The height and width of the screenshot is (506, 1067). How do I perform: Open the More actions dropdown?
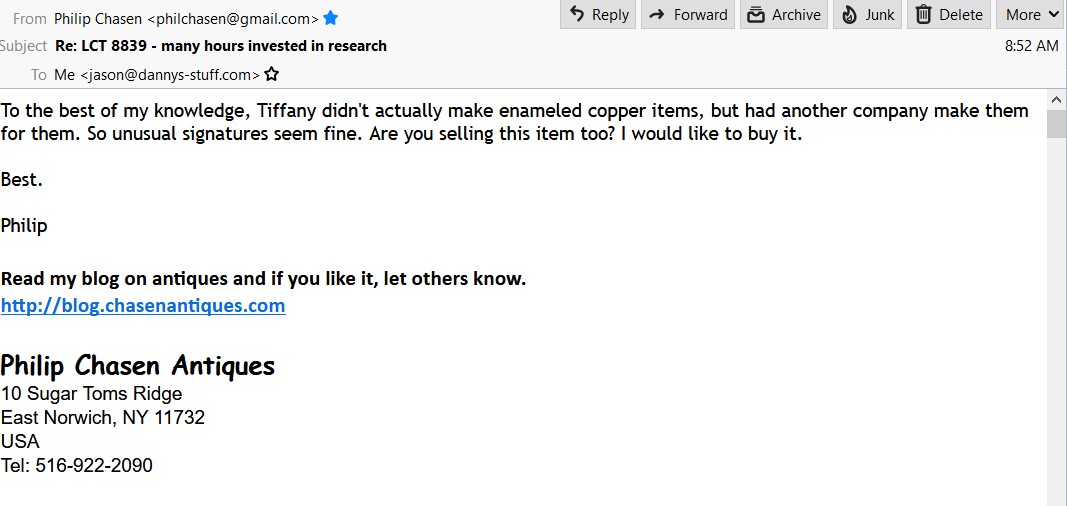tap(1031, 14)
